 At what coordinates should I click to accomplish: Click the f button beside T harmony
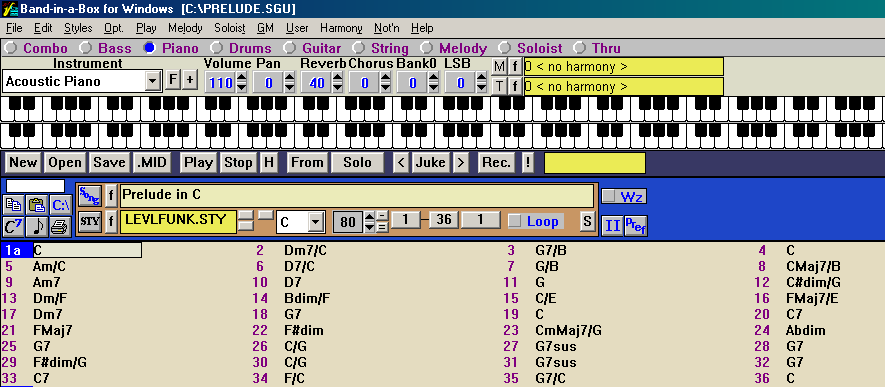pos(515,86)
